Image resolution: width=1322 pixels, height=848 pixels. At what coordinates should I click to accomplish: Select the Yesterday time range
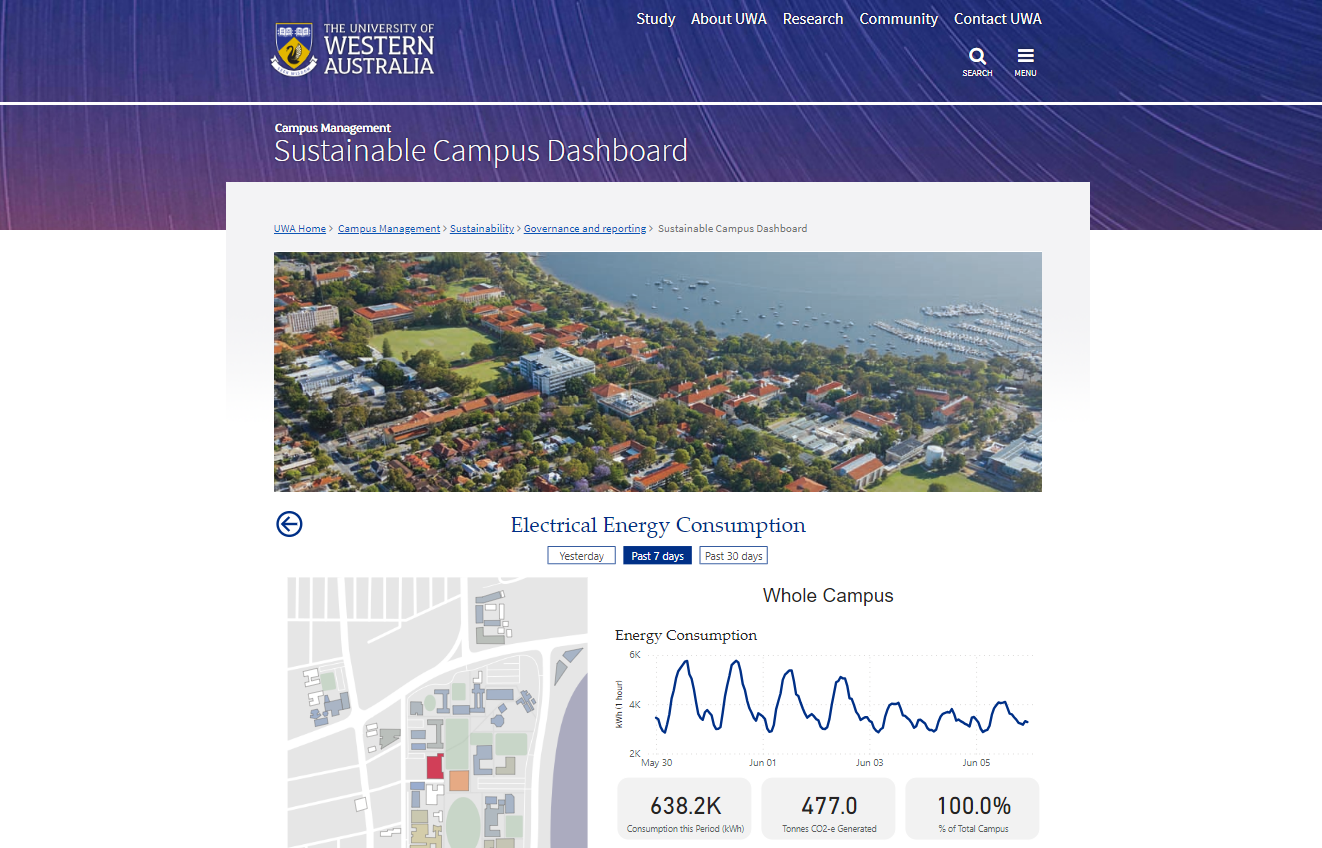pyautogui.click(x=581, y=556)
